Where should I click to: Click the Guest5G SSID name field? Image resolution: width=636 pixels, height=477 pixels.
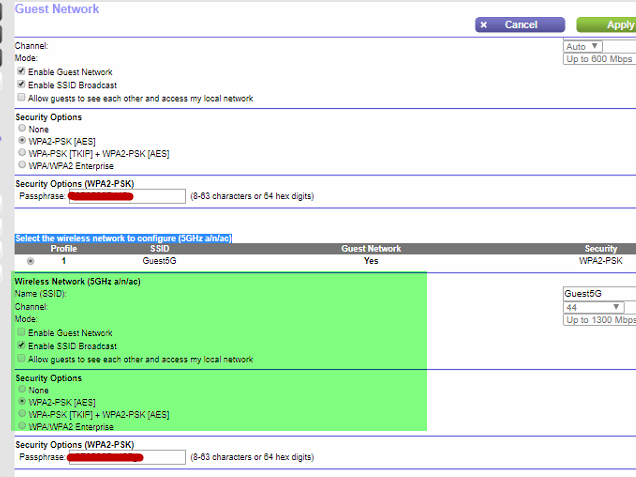(x=598, y=294)
